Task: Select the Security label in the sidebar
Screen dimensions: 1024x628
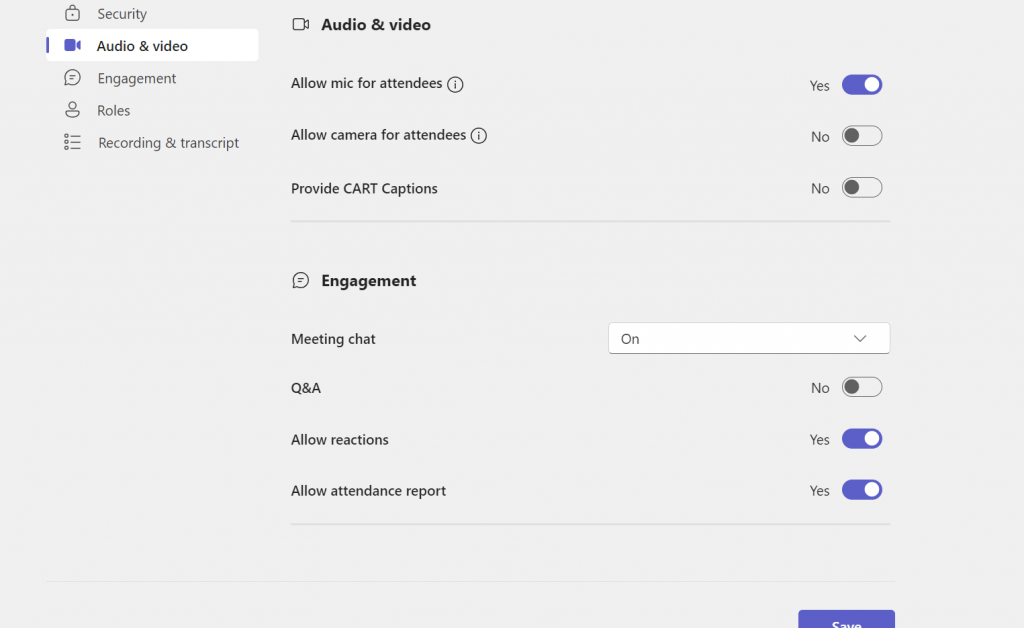Action: click(x=122, y=14)
